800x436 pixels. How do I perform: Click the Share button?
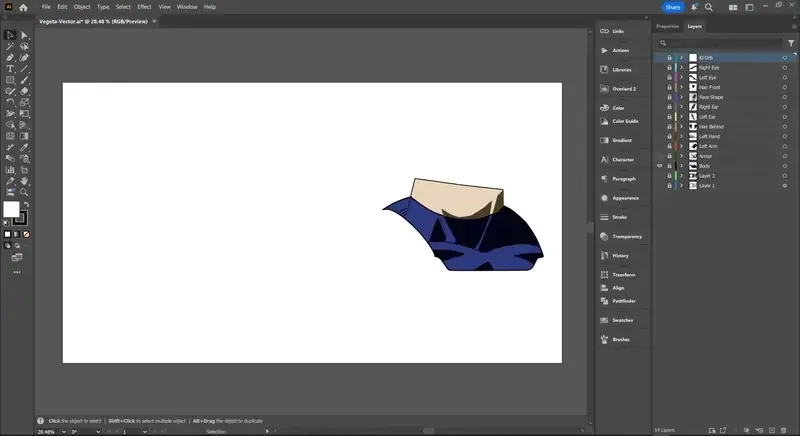coord(673,7)
